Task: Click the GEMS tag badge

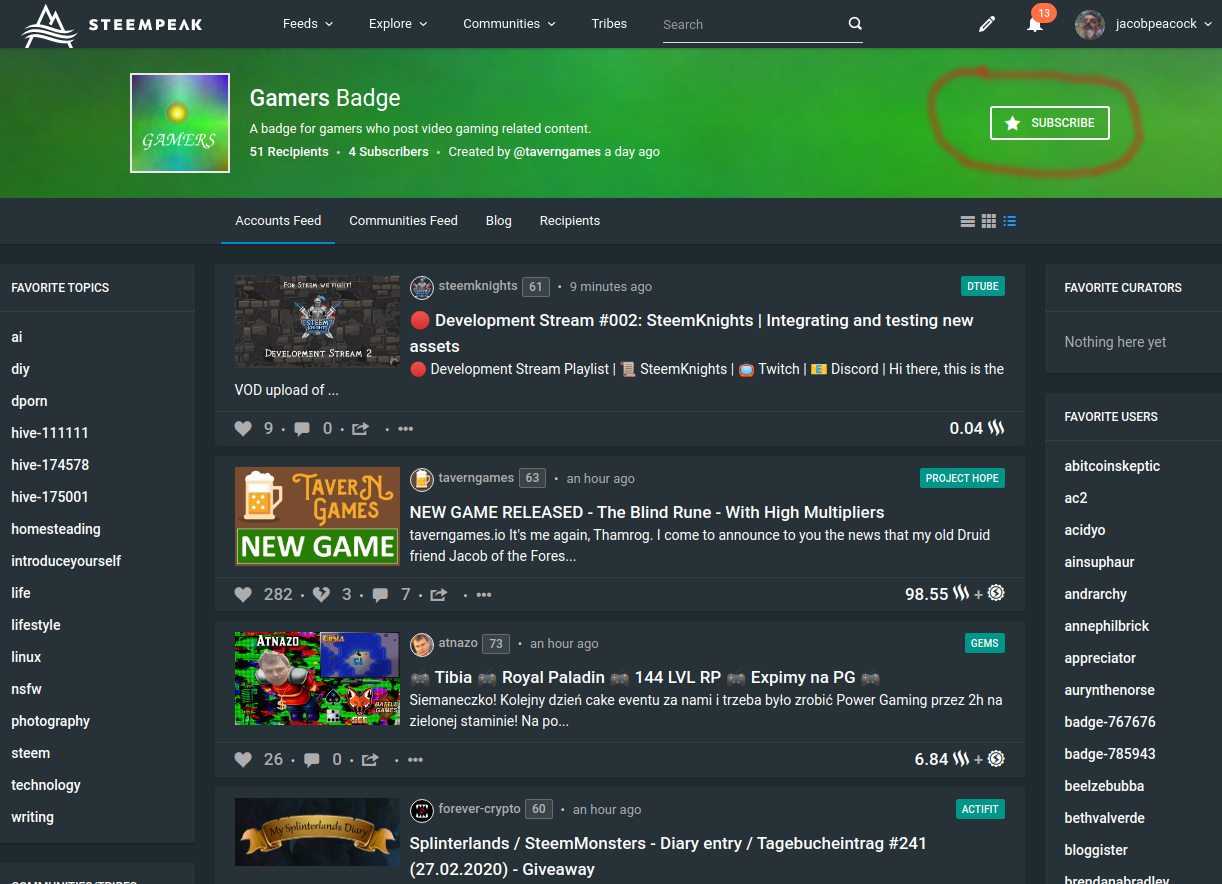Action: coord(985,643)
